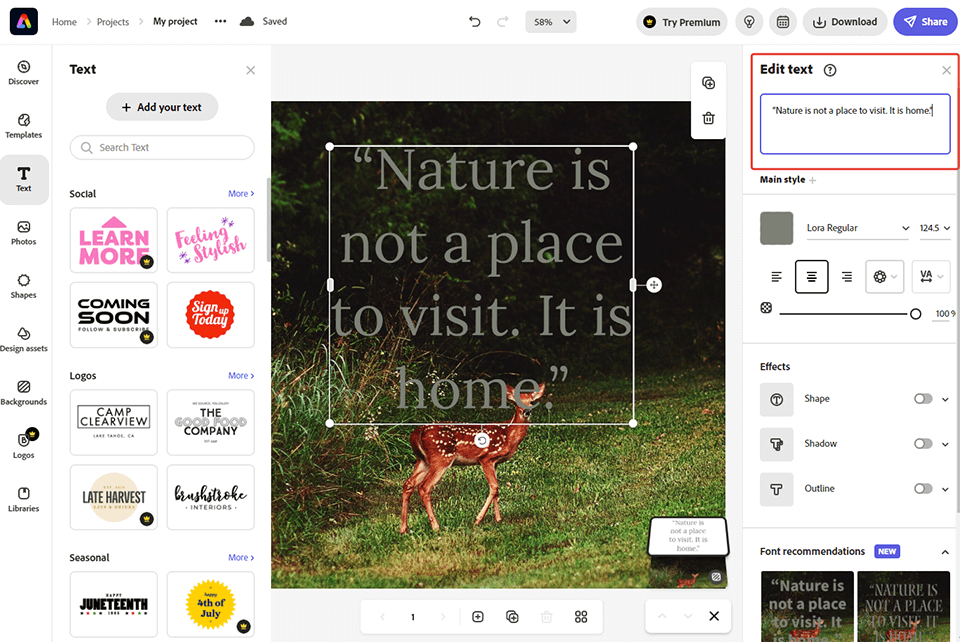This screenshot has height=642, width=960.
Task: Click the opacity slider handle
Action: [915, 314]
